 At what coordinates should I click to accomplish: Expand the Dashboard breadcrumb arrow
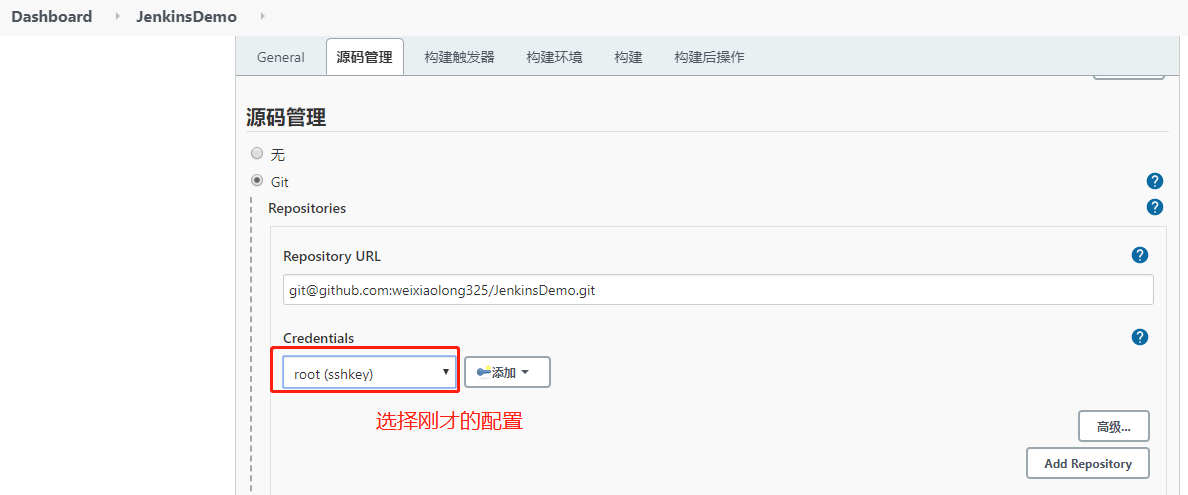point(117,16)
